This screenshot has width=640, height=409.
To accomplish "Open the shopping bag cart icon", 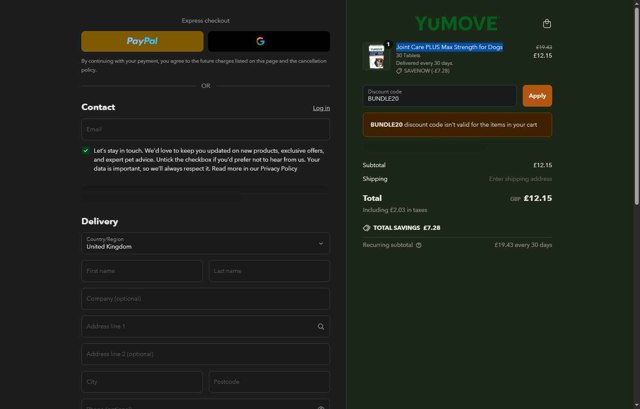I will coord(547,24).
